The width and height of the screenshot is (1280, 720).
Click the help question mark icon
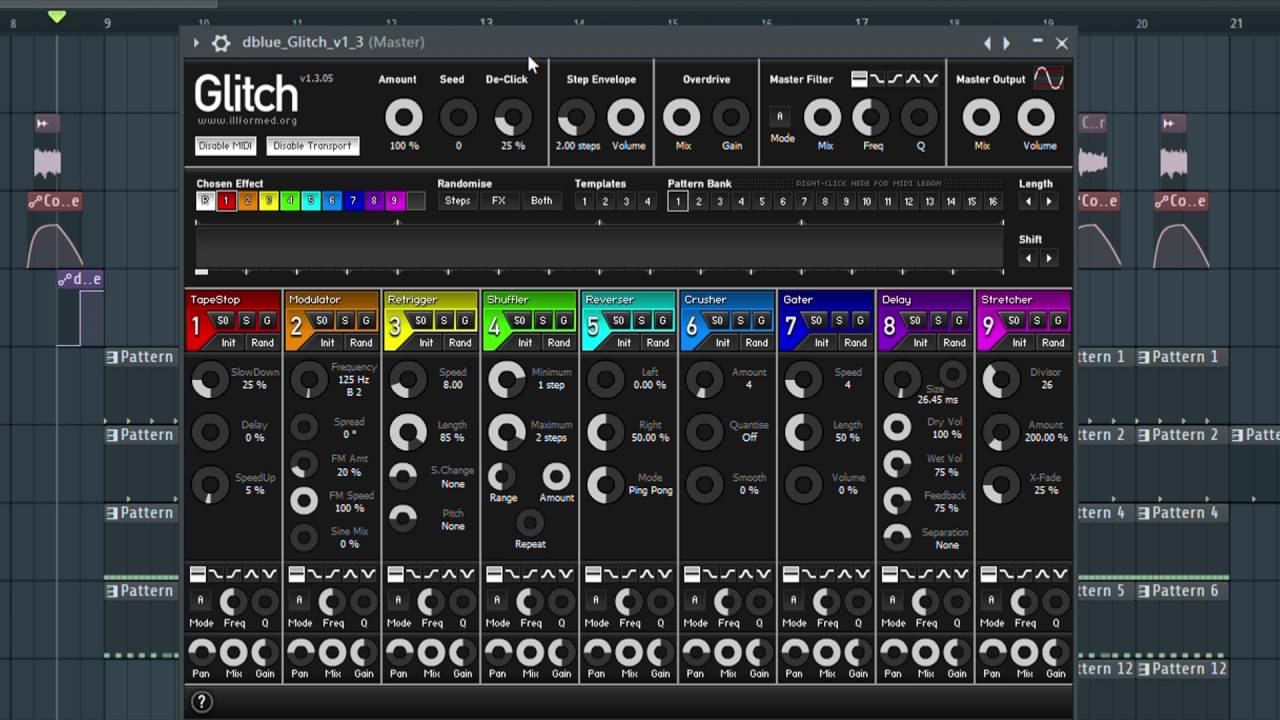pos(202,702)
